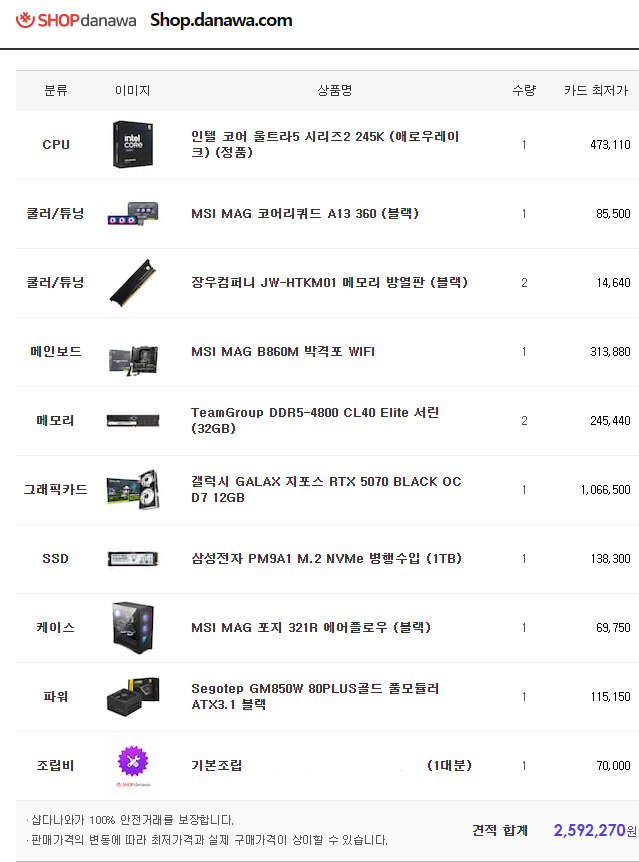Click the Segotep GM850W power supply image

point(133,697)
